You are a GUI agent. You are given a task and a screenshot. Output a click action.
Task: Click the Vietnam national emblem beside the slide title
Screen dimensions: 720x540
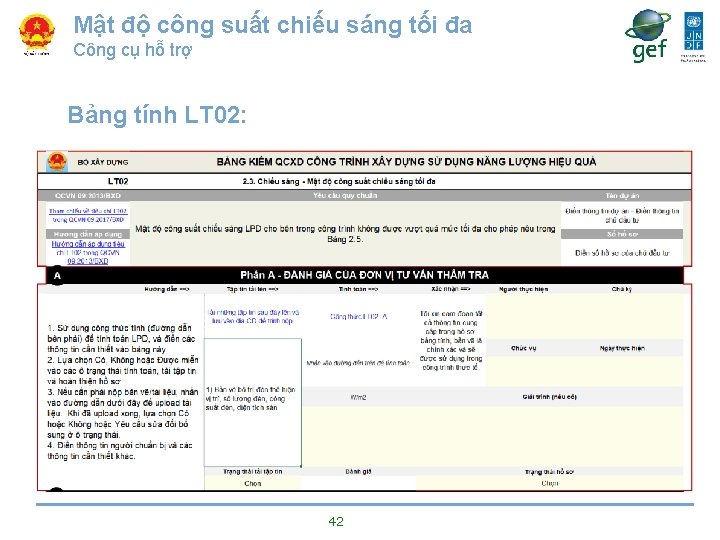[x=37, y=33]
